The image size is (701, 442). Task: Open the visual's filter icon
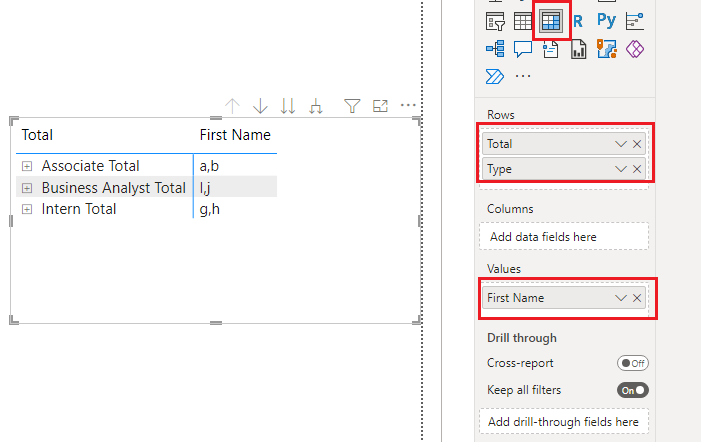[x=352, y=106]
